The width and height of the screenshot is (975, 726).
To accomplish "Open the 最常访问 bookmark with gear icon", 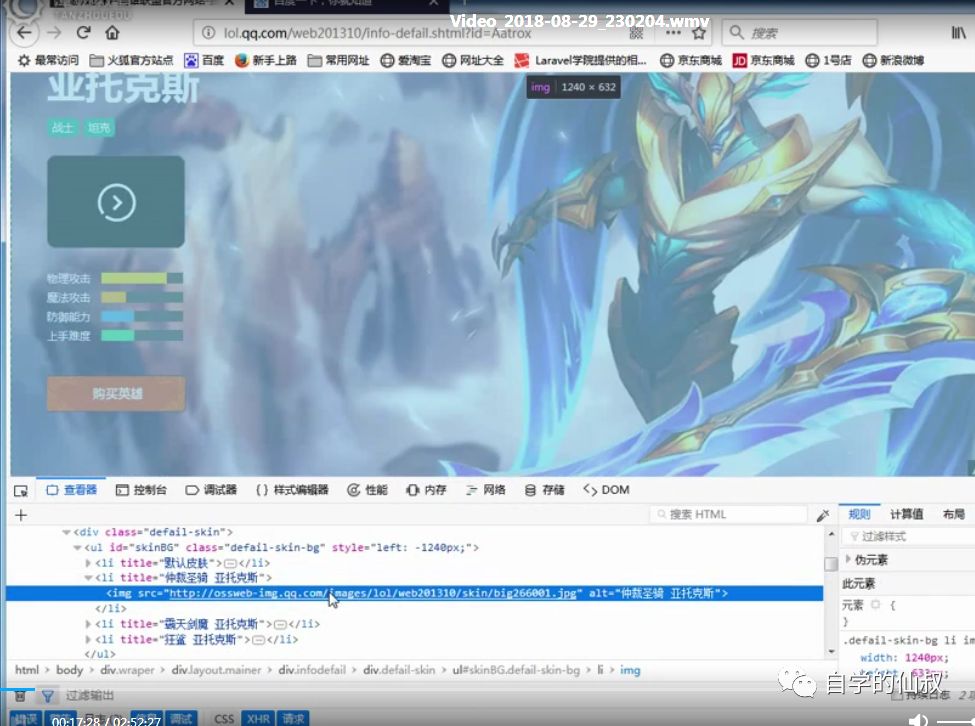I will pyautogui.click(x=48, y=60).
